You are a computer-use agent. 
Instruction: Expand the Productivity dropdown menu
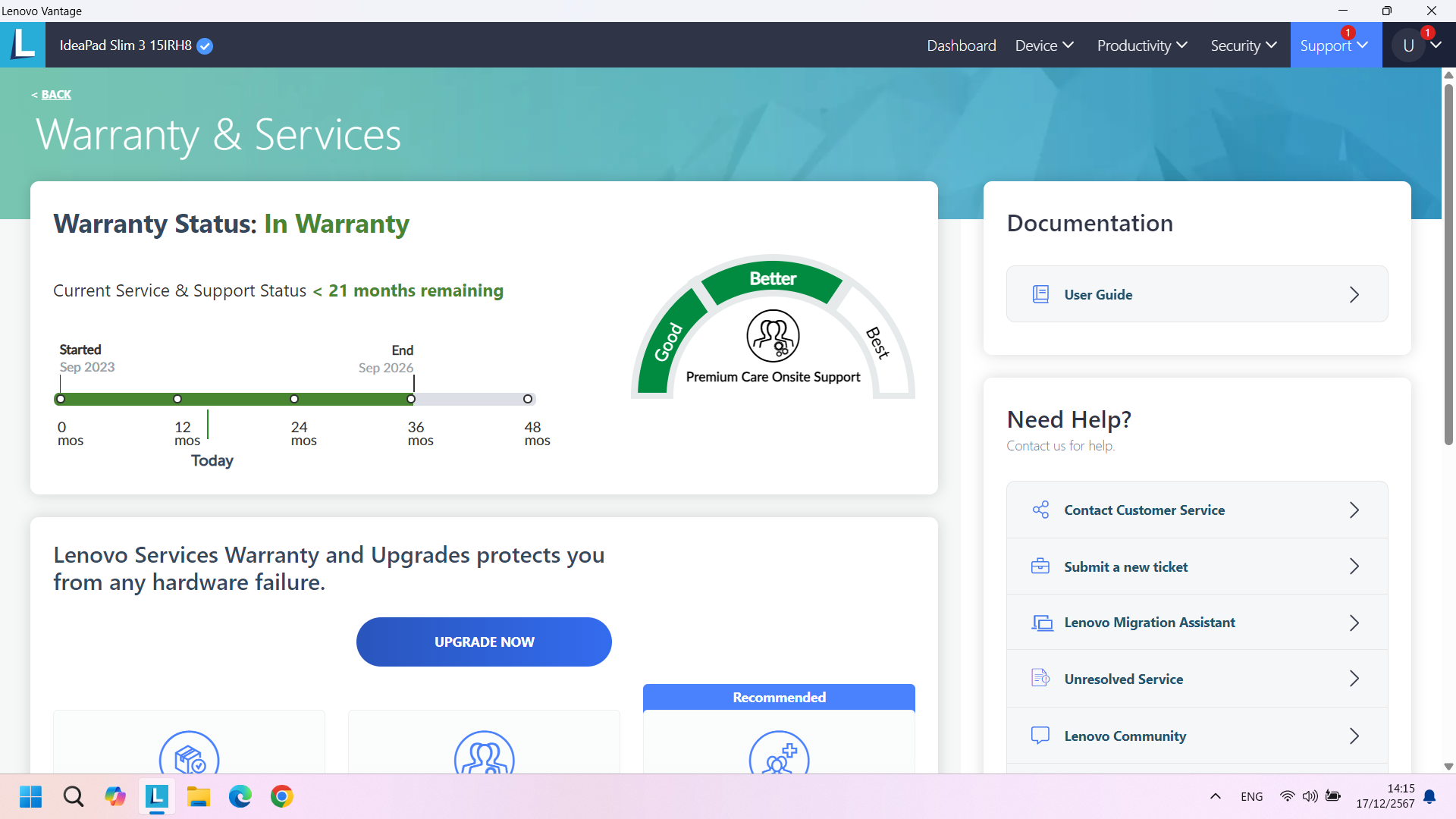point(1142,45)
